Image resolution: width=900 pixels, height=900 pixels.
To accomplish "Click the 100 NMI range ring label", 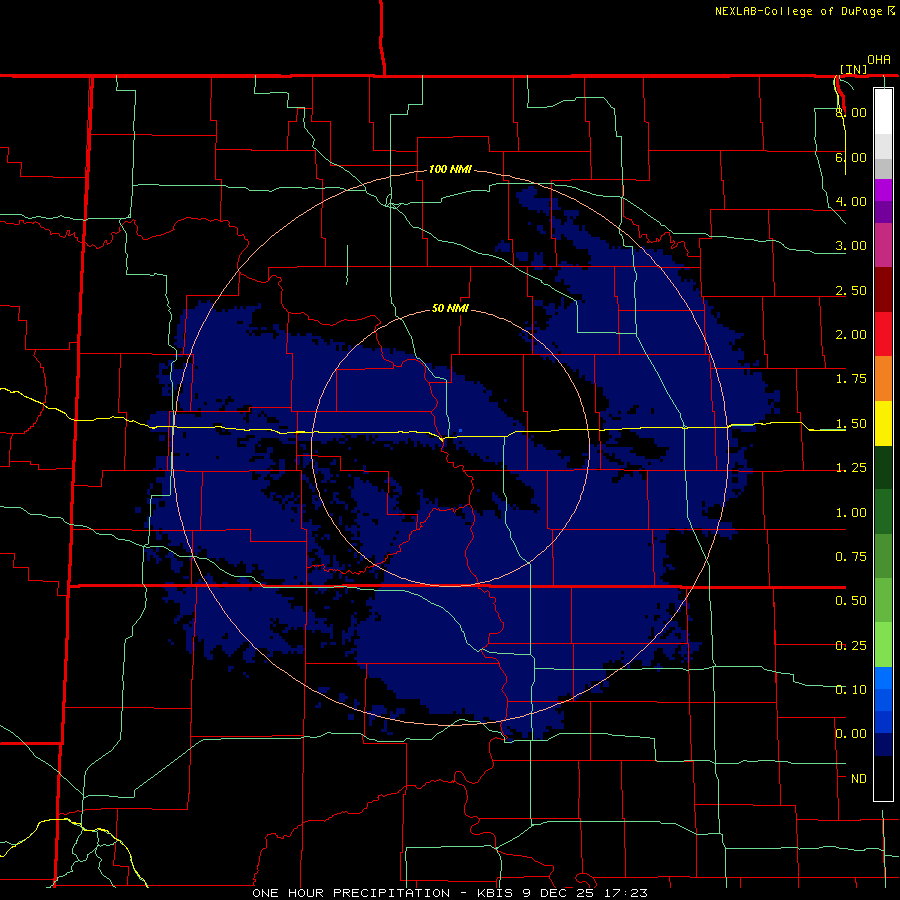I will pyautogui.click(x=450, y=169).
